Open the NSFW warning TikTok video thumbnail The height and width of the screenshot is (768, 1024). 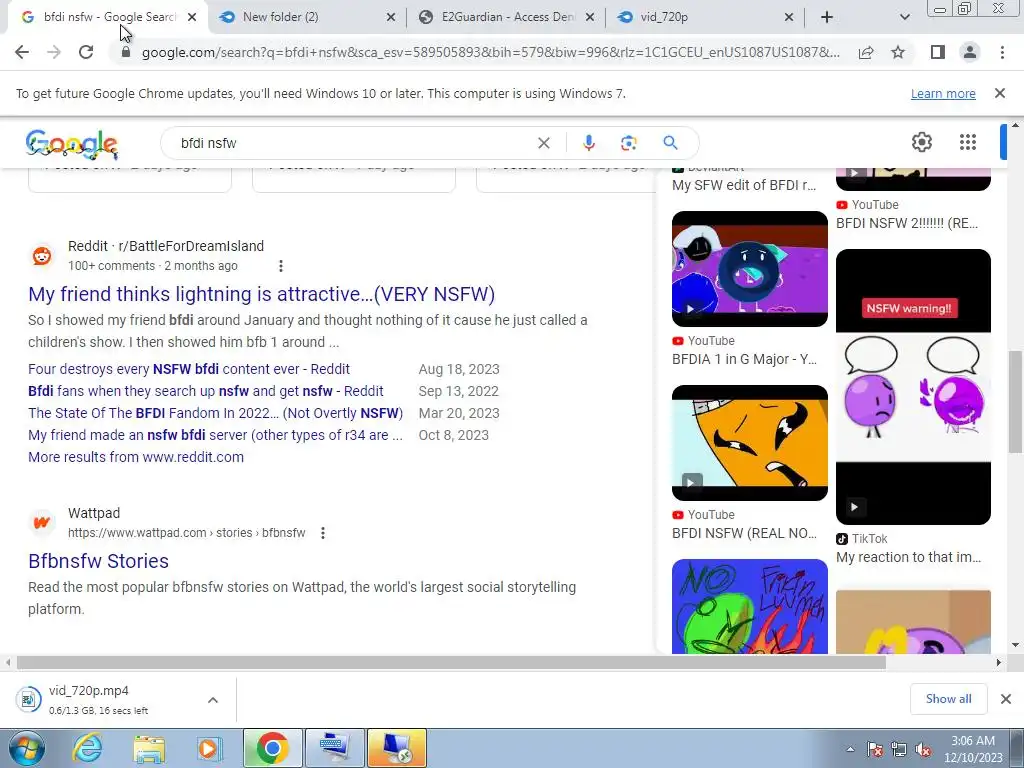click(x=913, y=387)
